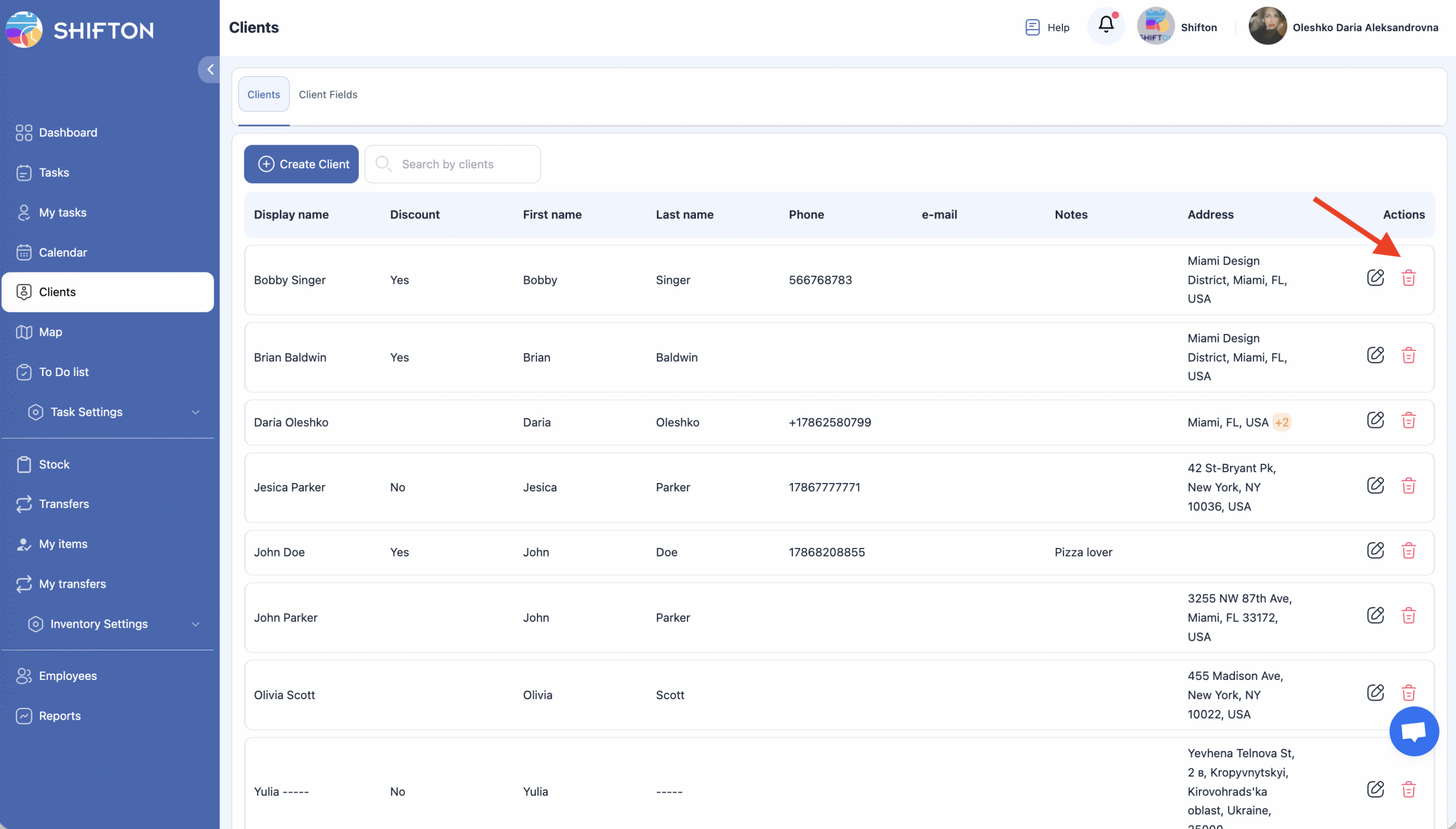
Task: Open the Calendar menu item
Action: [x=63, y=252]
